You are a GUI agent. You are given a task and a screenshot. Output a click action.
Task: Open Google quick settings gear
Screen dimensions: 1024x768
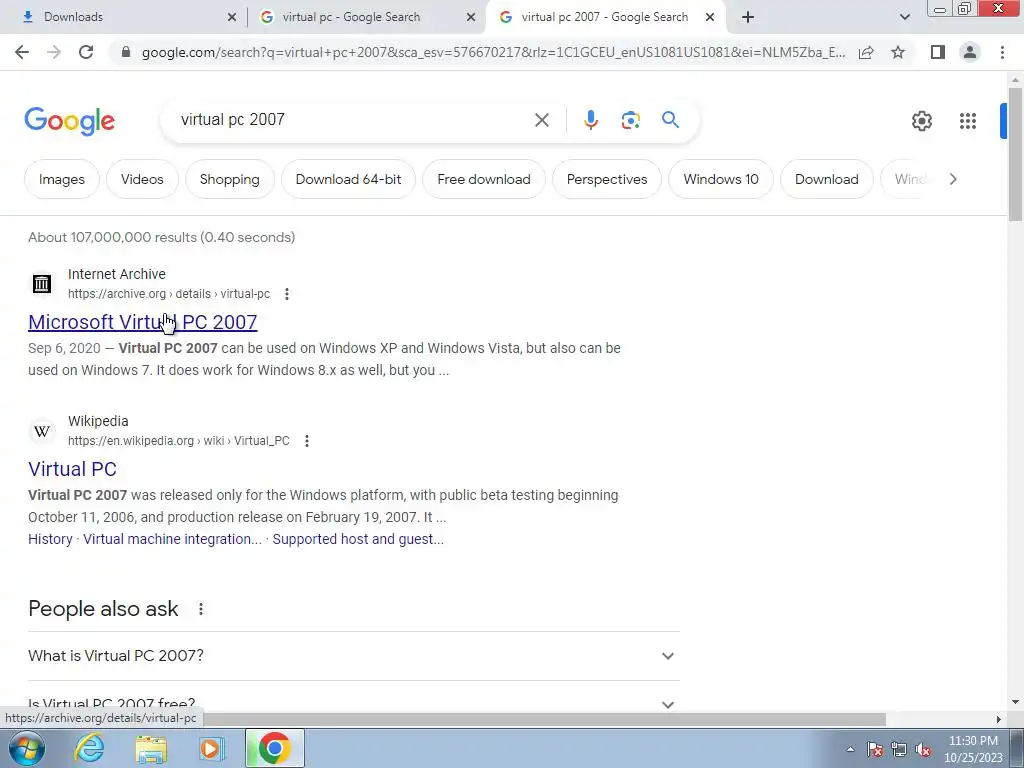(921, 121)
